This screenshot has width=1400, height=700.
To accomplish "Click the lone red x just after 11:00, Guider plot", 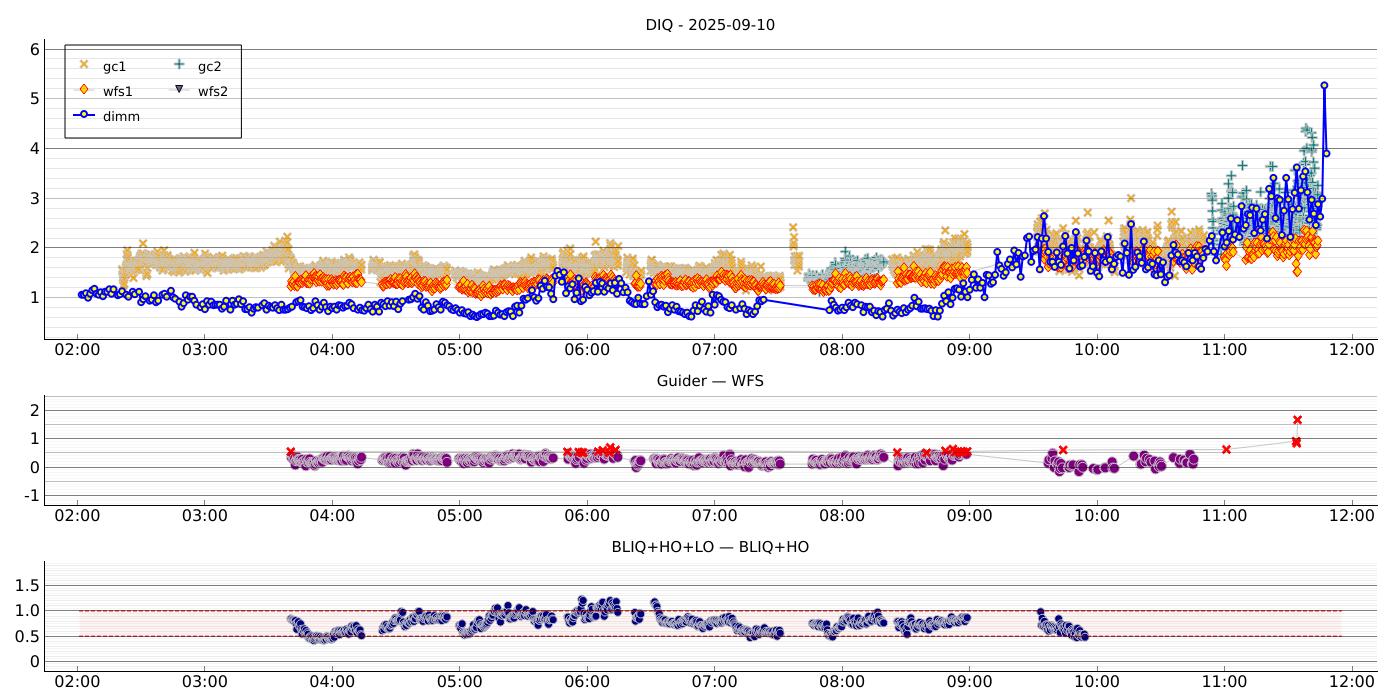I will coord(1226,449).
